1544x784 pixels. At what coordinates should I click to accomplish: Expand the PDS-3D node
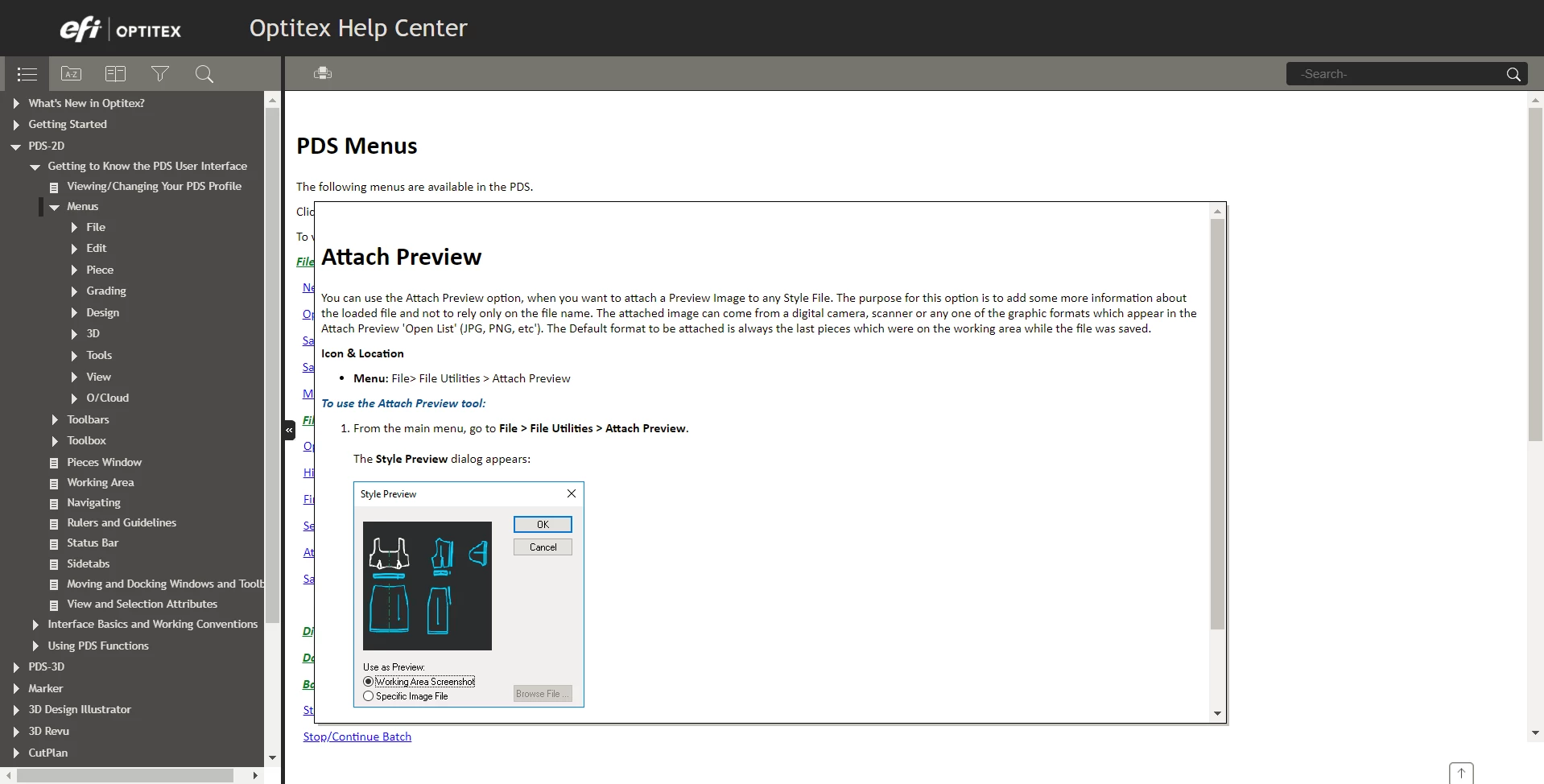click(16, 667)
